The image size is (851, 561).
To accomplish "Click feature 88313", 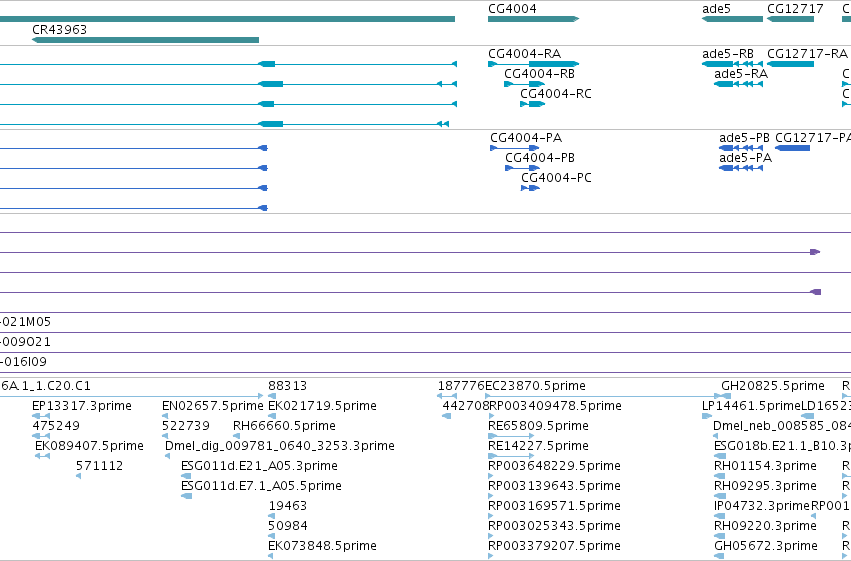I will [288, 386].
